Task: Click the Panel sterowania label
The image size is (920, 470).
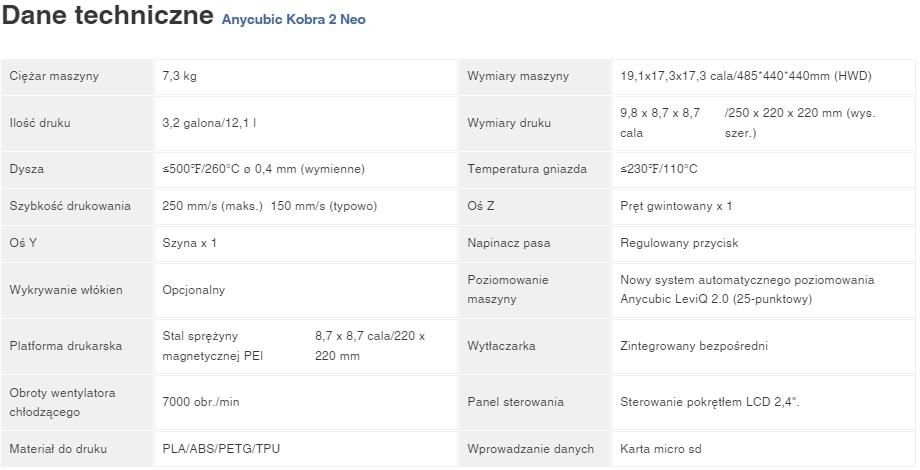Action: [515, 402]
